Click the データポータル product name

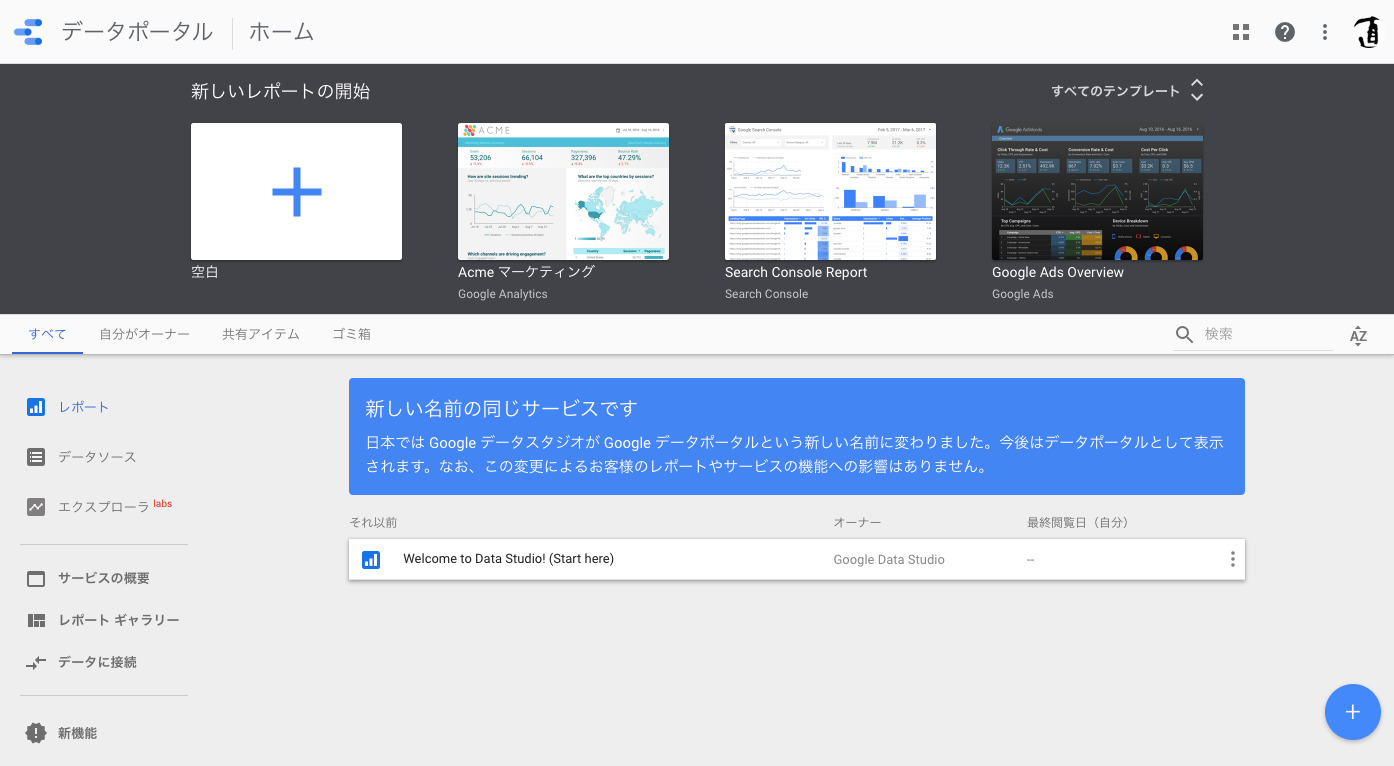(x=137, y=32)
